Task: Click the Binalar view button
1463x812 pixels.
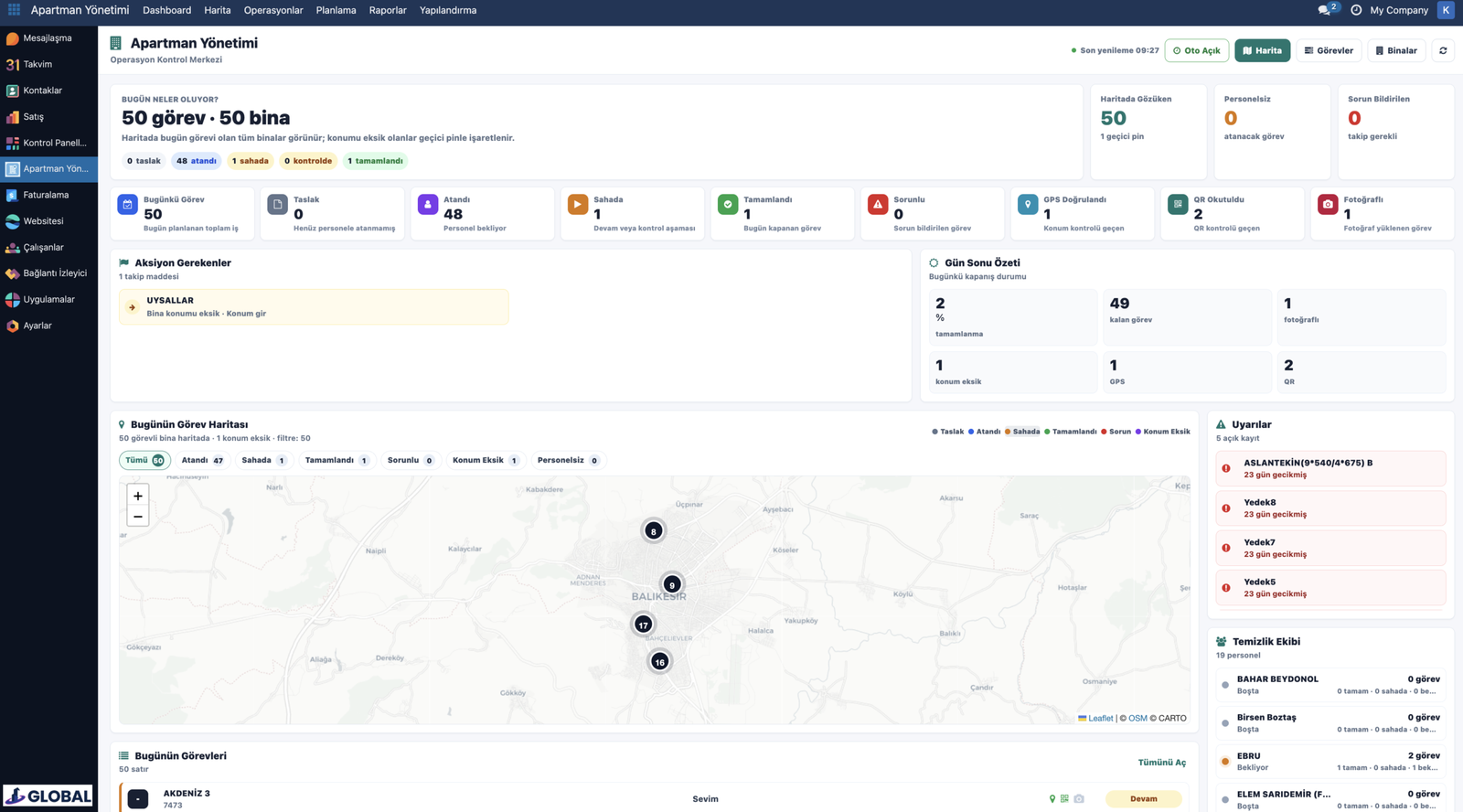Action: [x=1396, y=50]
